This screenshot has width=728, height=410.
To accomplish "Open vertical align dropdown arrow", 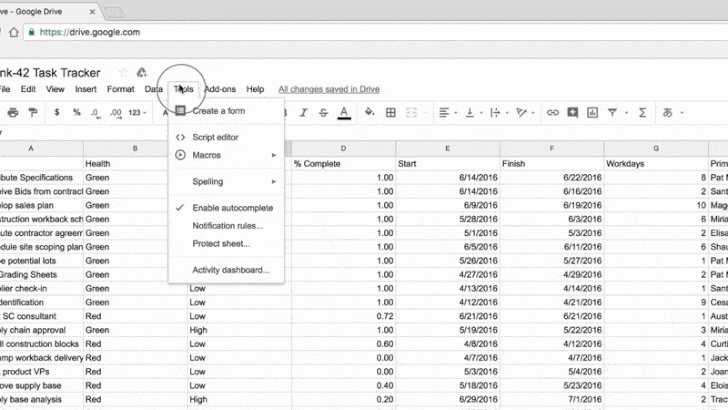I will coord(481,113).
